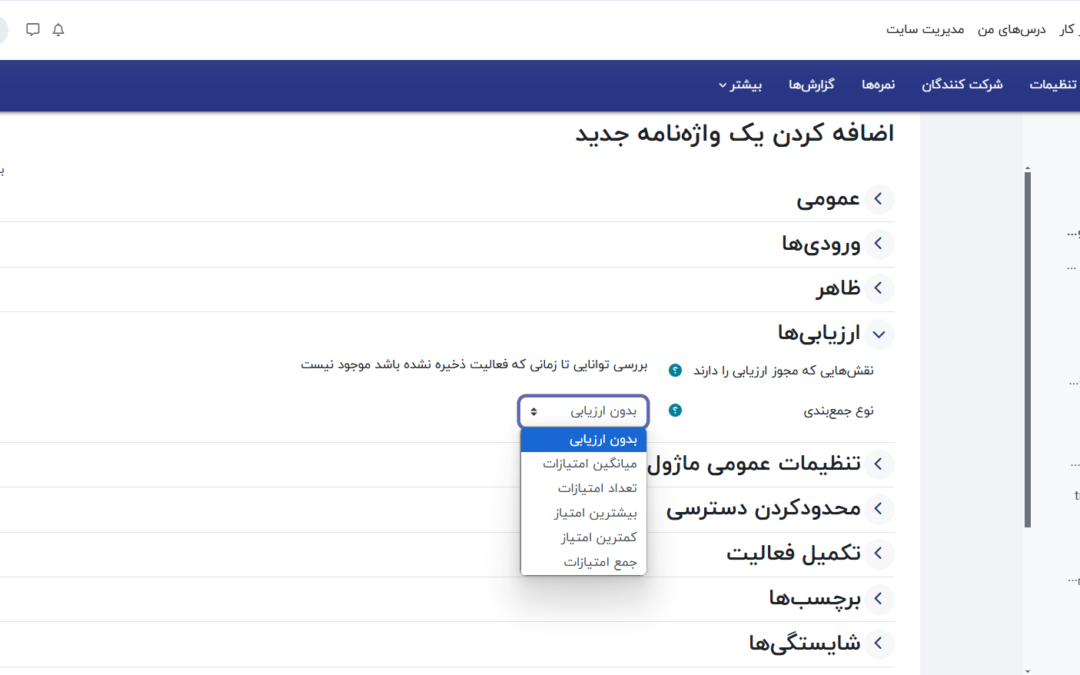Image resolution: width=1080 pixels, height=675 pixels.
Task: Open the messaging chat bubble icon
Action: tap(33, 30)
